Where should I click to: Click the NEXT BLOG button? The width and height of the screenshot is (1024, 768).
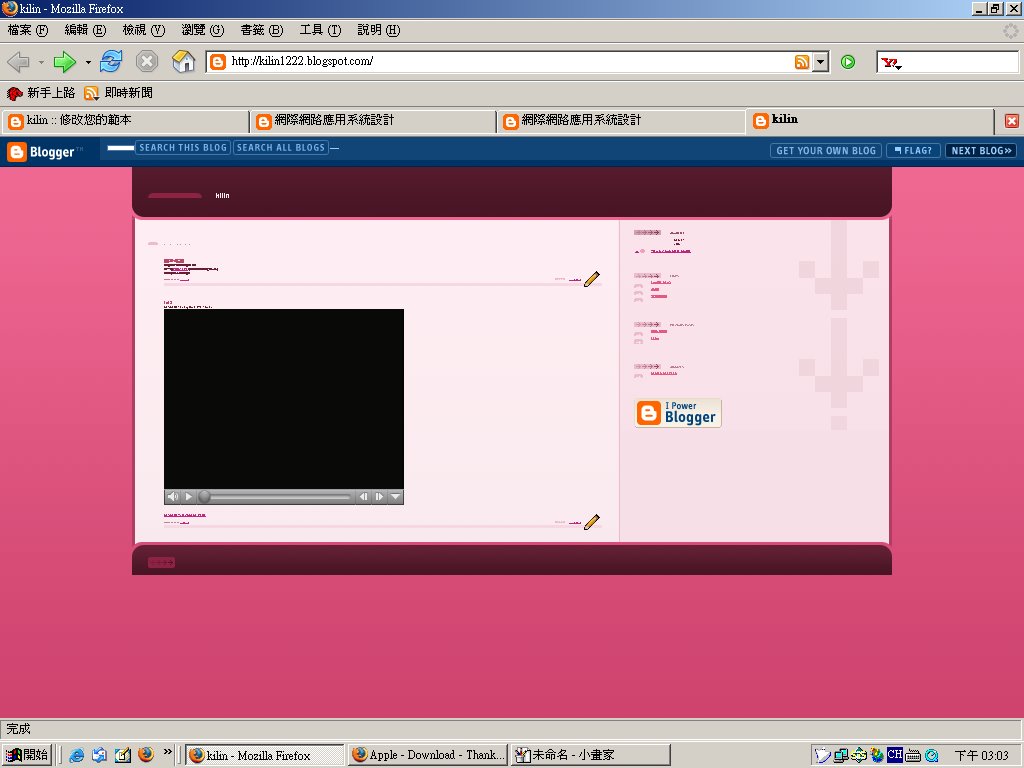point(981,151)
